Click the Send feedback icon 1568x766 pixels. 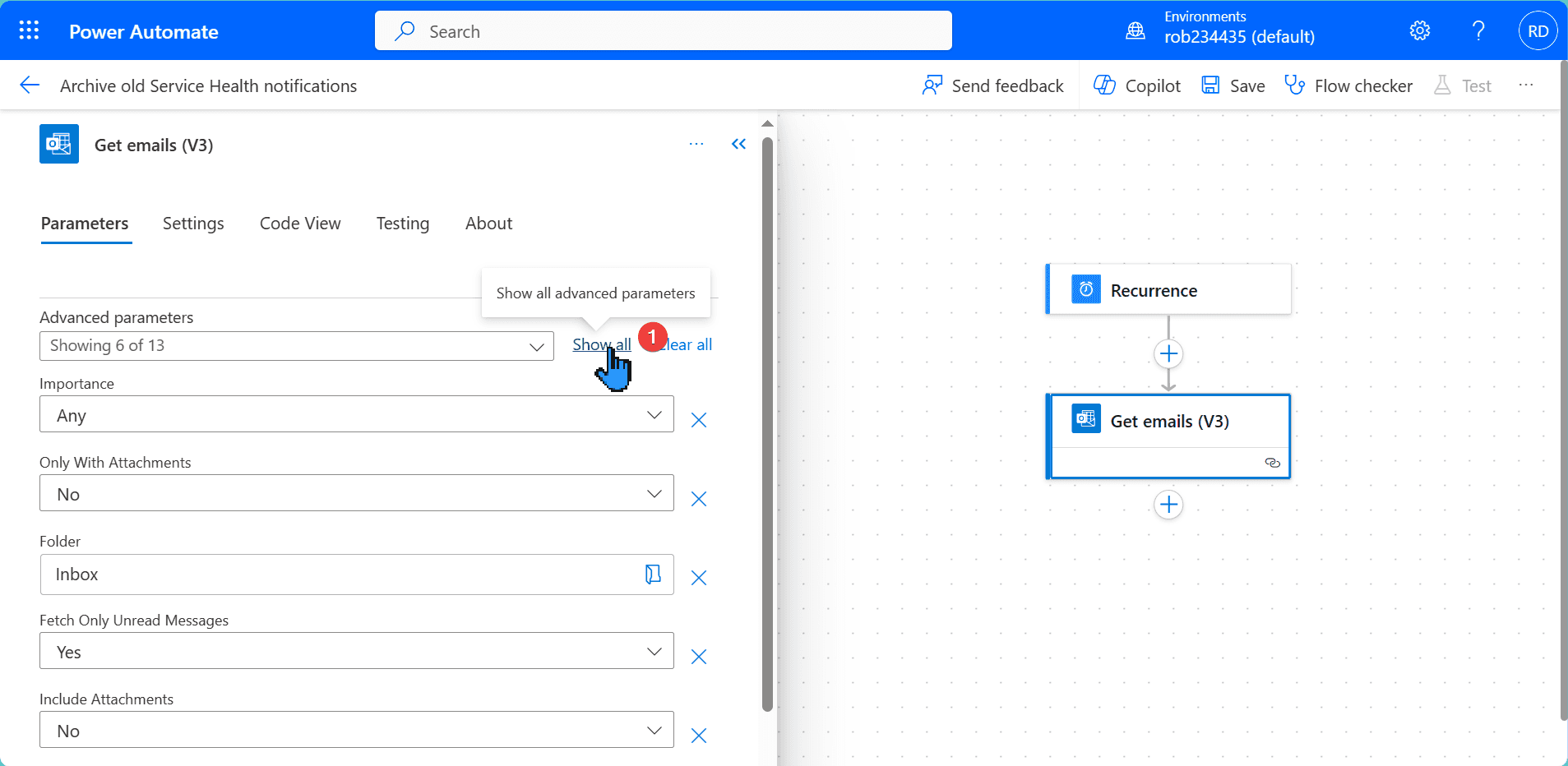932,85
